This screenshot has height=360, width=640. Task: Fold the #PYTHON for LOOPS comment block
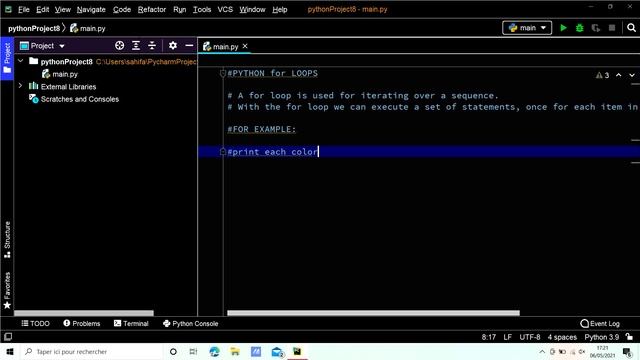[x=222, y=73]
